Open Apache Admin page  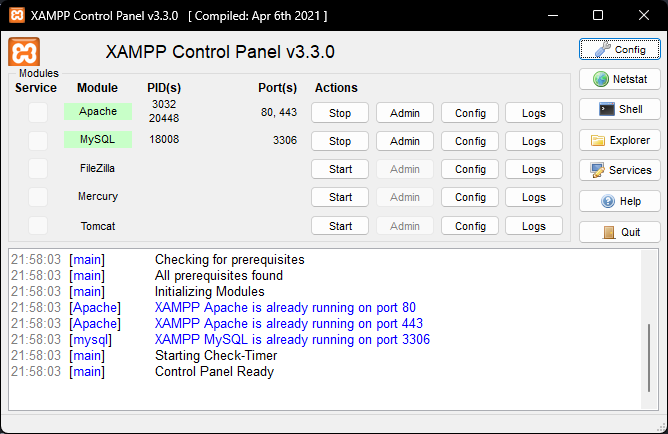click(x=405, y=113)
